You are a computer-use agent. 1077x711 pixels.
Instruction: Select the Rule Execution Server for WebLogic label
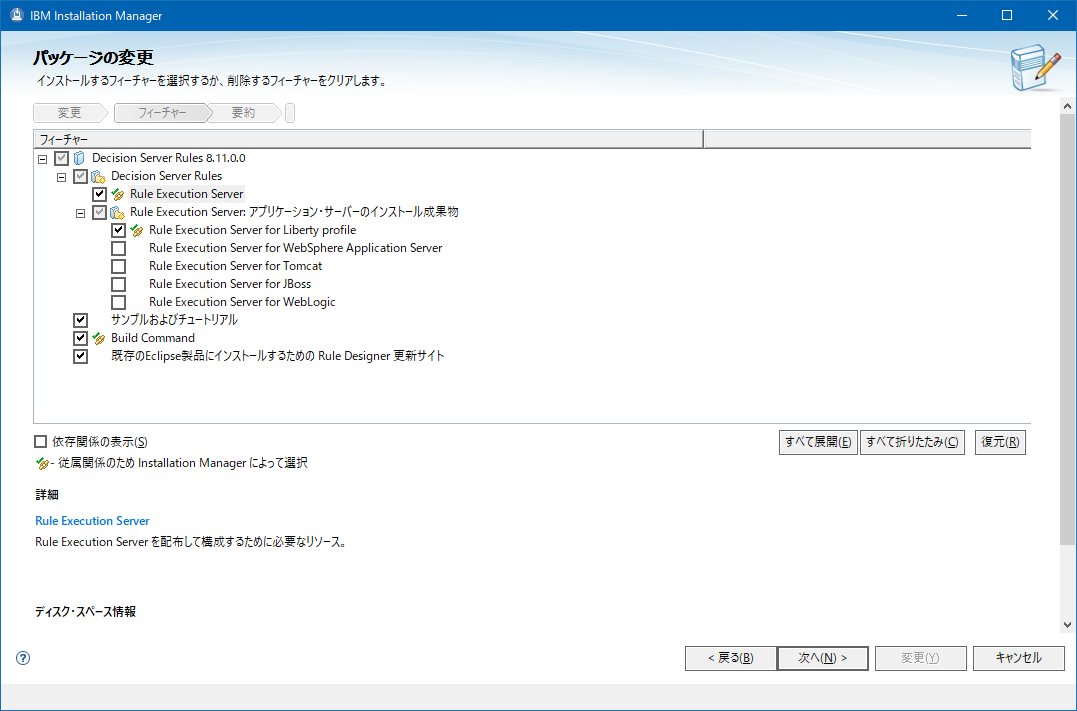click(x=242, y=302)
